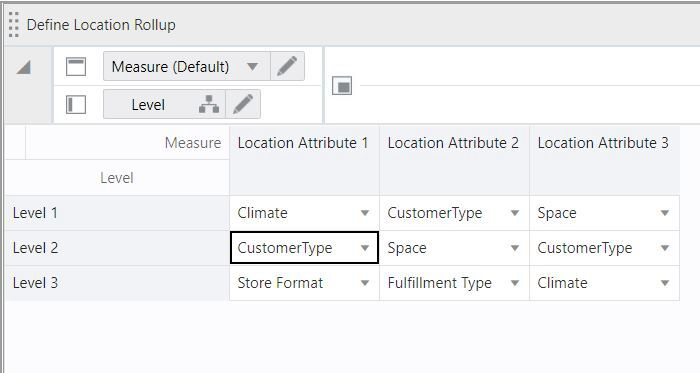
Task: Click the page axis square icon
Action: (342, 86)
